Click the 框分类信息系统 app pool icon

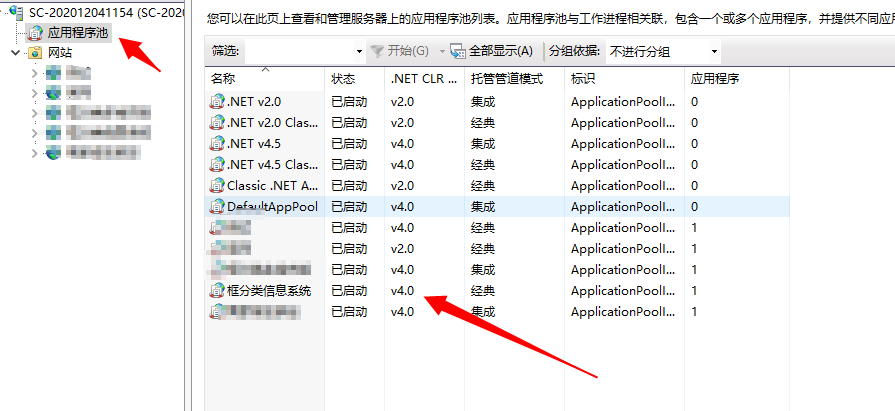[x=217, y=290]
